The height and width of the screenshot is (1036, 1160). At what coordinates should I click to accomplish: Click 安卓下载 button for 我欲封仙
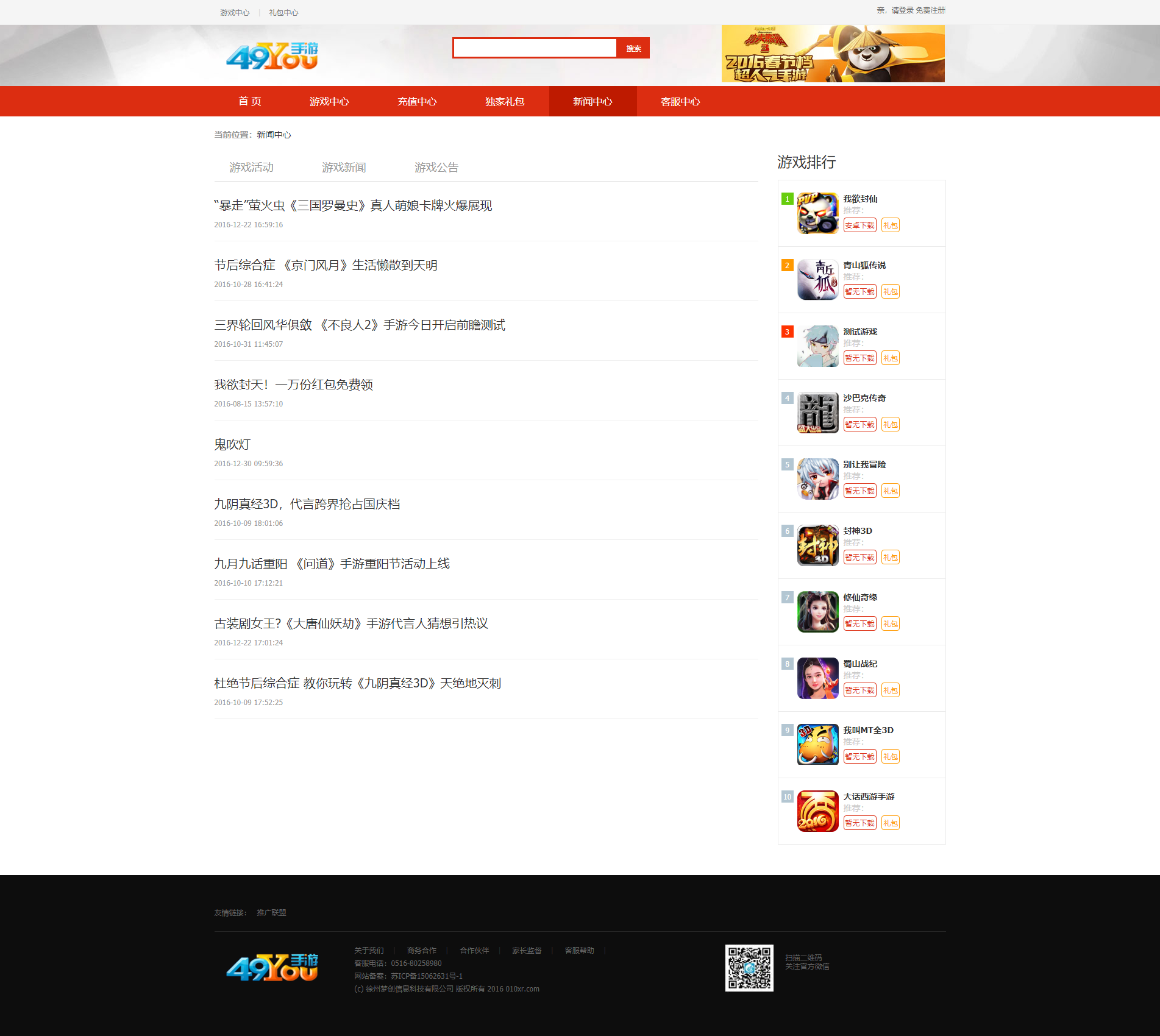pos(859,225)
